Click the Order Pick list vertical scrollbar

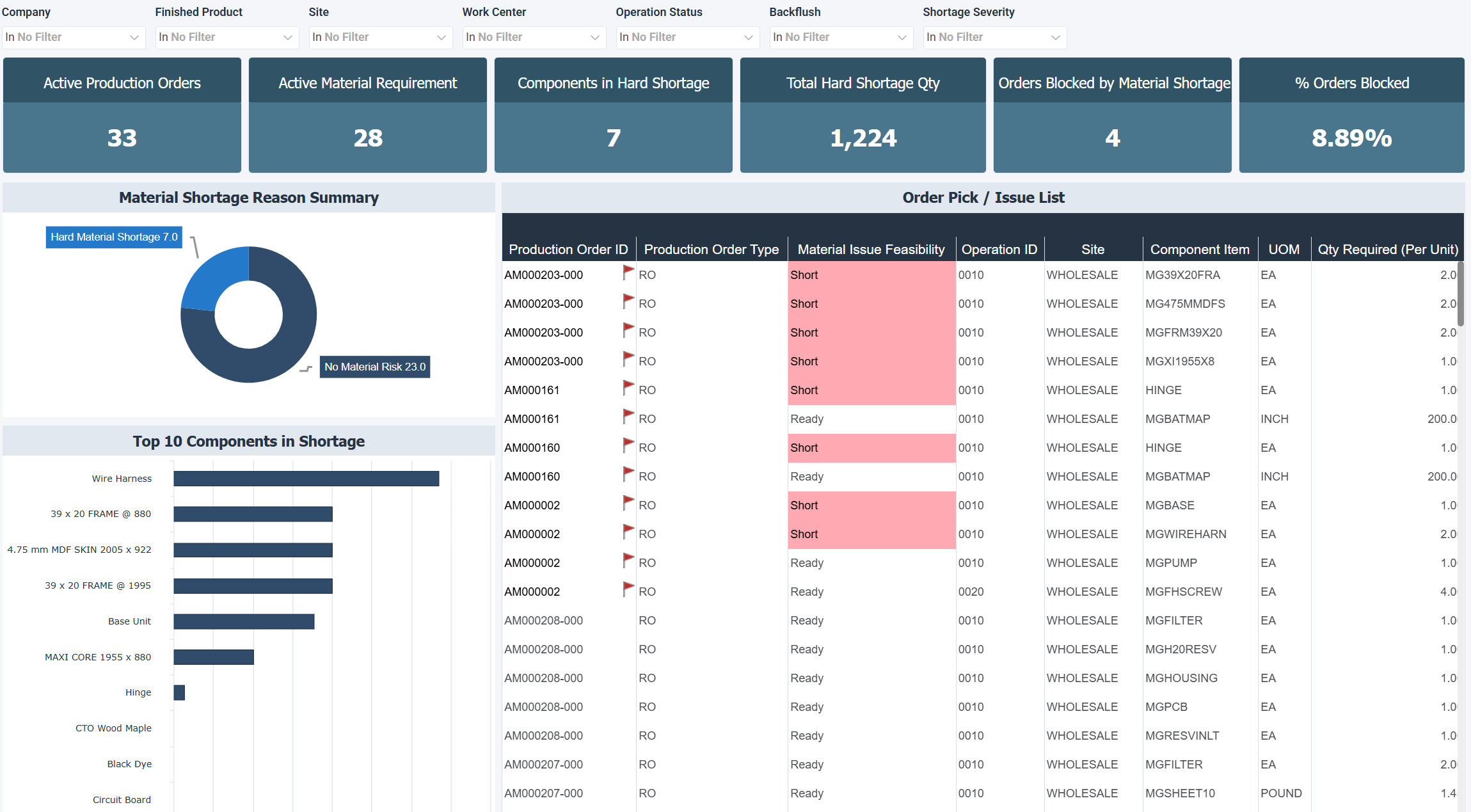(x=1460, y=294)
